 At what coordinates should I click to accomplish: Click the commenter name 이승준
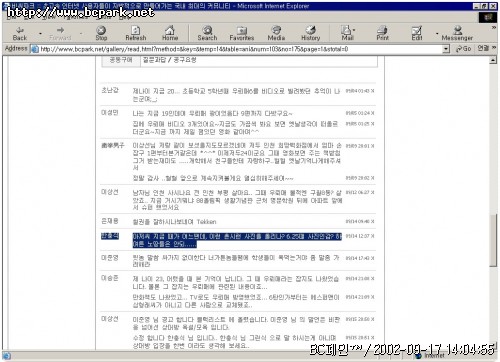[110, 278]
